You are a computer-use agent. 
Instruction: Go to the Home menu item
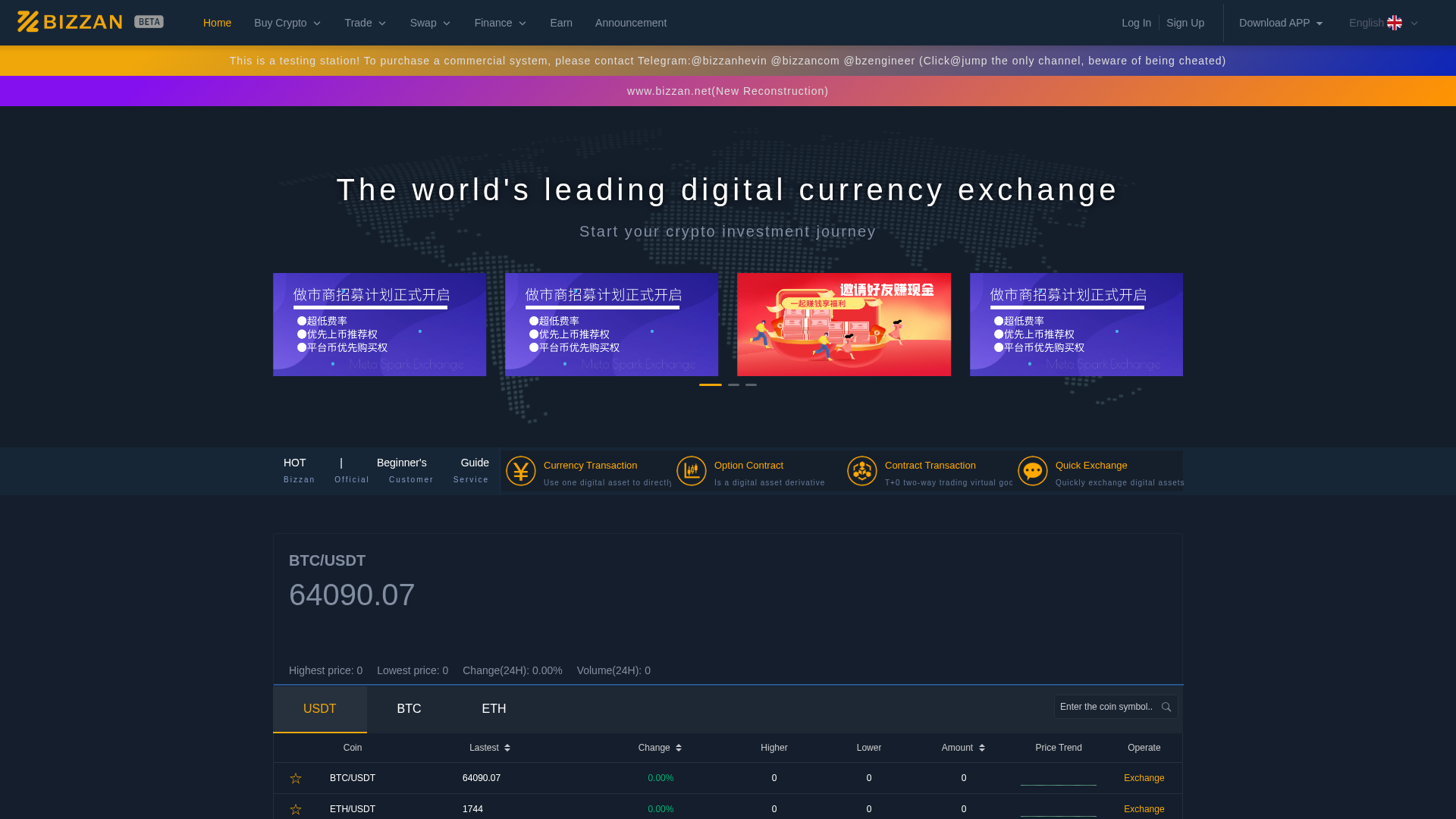pos(217,23)
